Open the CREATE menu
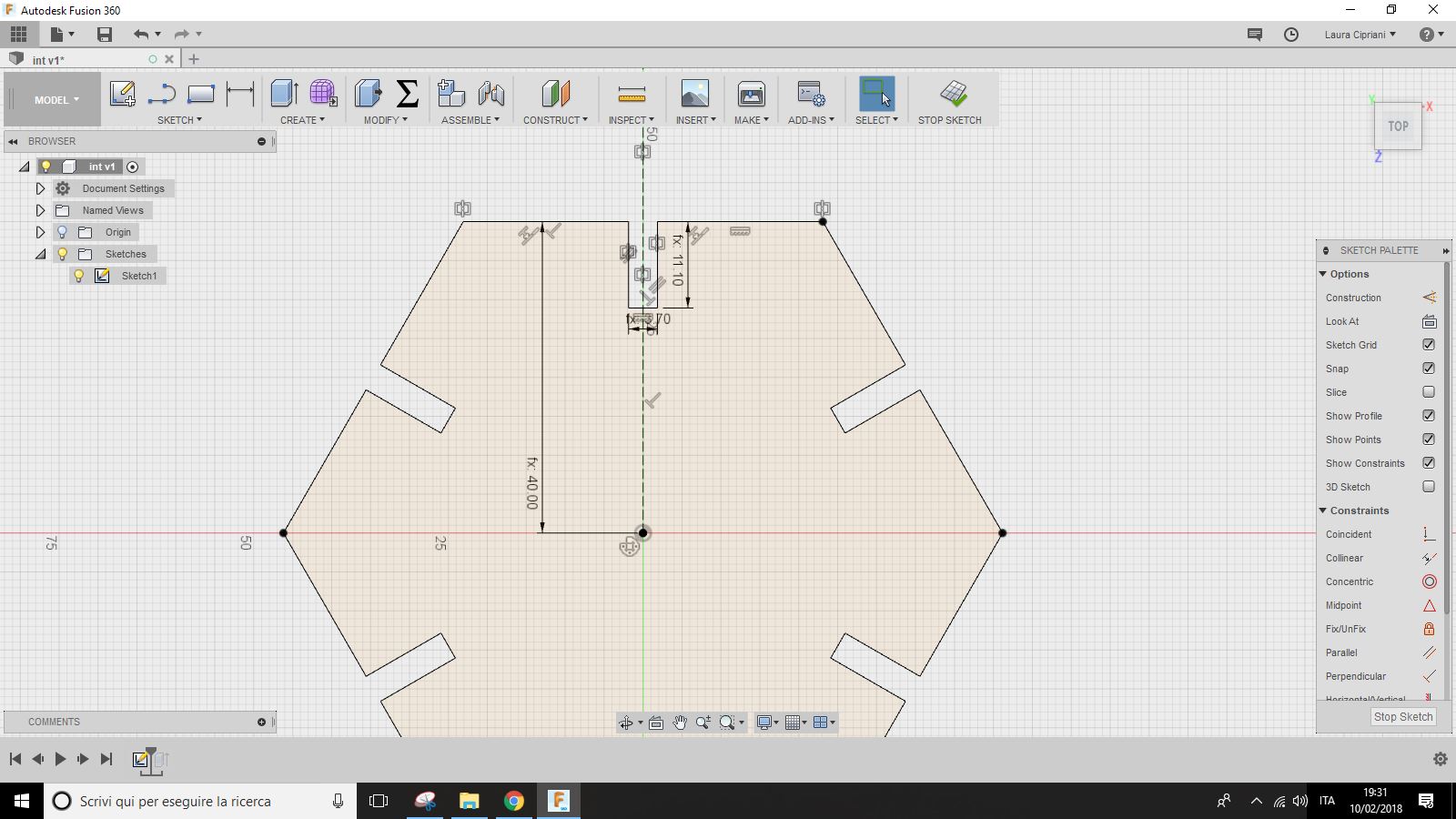 pyautogui.click(x=302, y=120)
